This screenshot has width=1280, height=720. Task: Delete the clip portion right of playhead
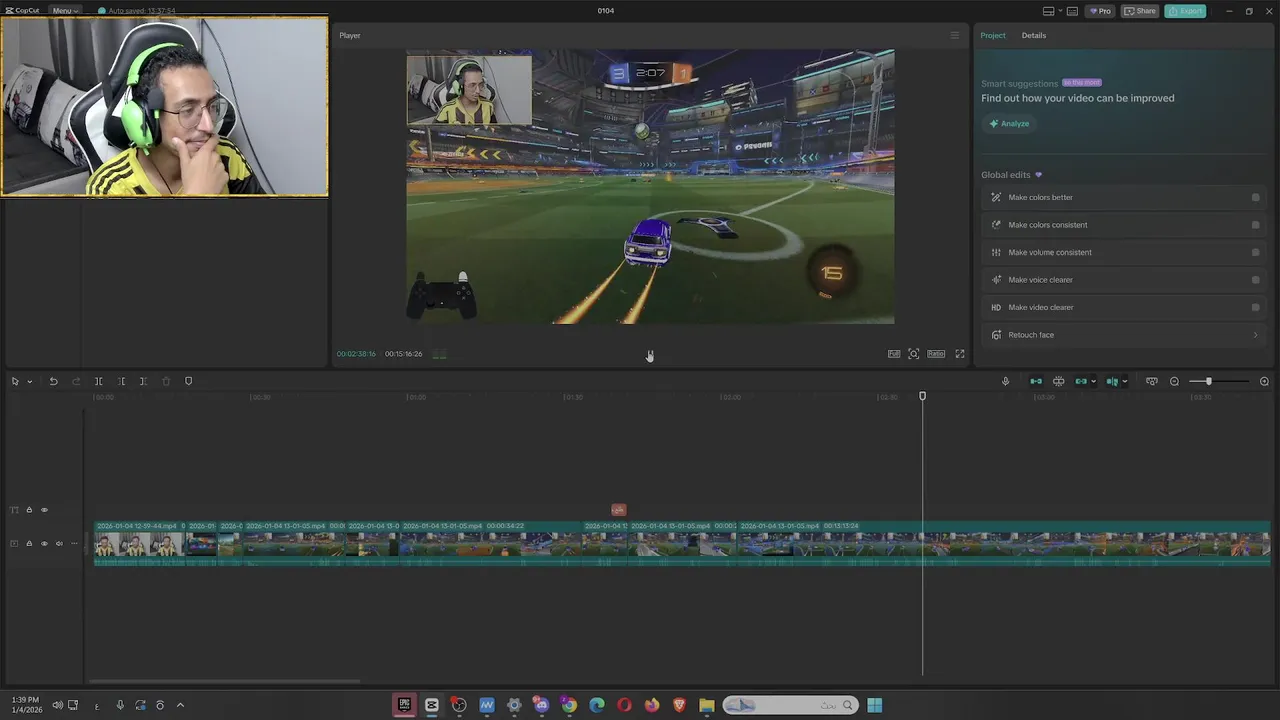pyautogui.click(x=143, y=381)
